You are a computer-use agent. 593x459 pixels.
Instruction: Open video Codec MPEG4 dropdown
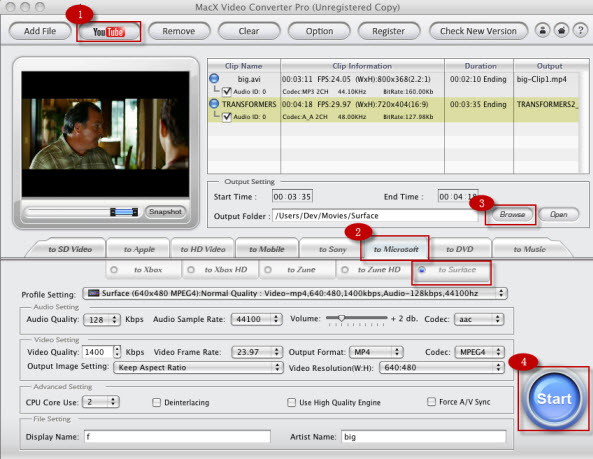pos(480,352)
